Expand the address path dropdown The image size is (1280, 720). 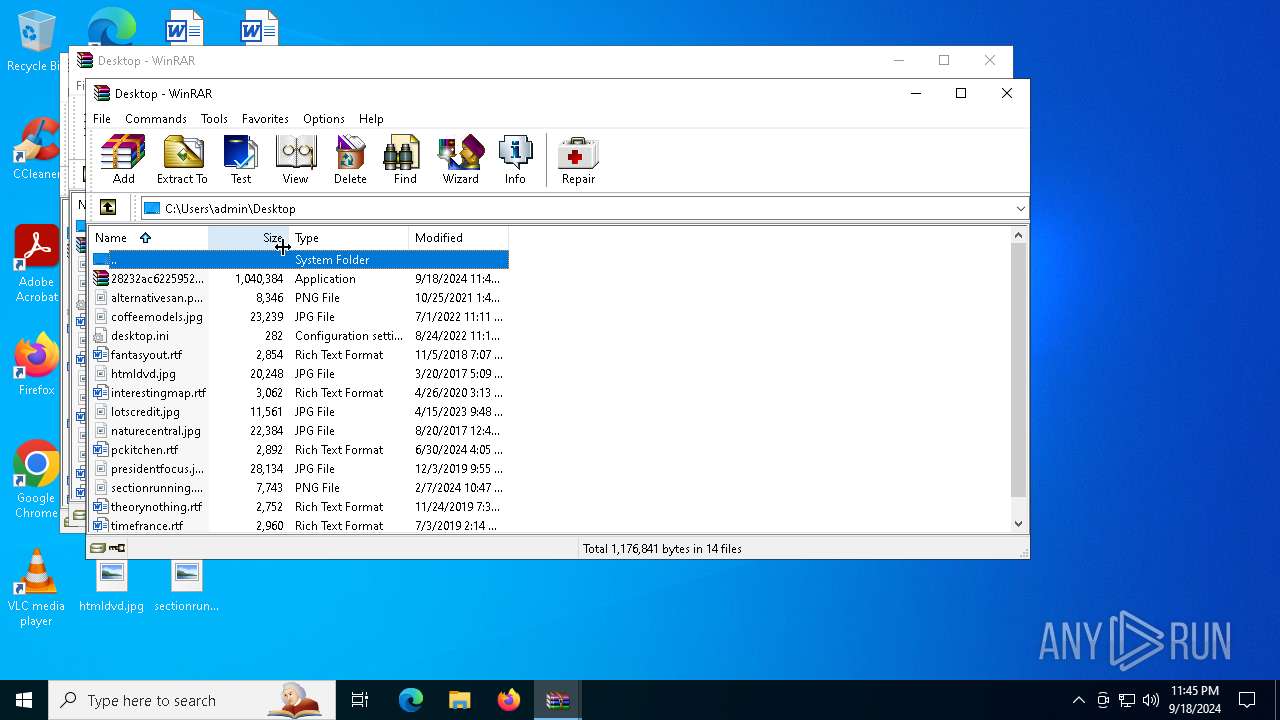click(1020, 209)
